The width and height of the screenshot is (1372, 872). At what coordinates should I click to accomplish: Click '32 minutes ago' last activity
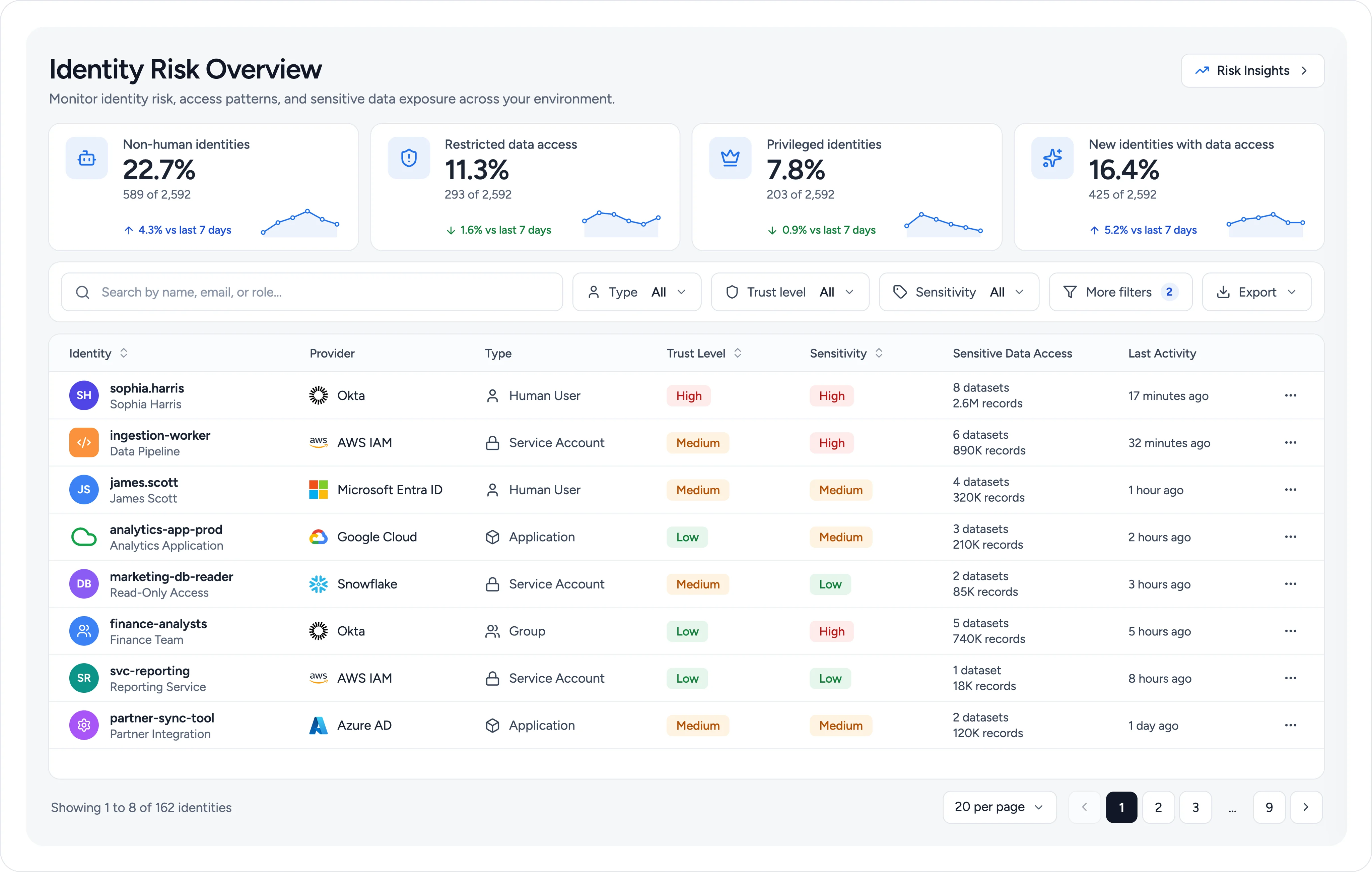coord(1169,443)
